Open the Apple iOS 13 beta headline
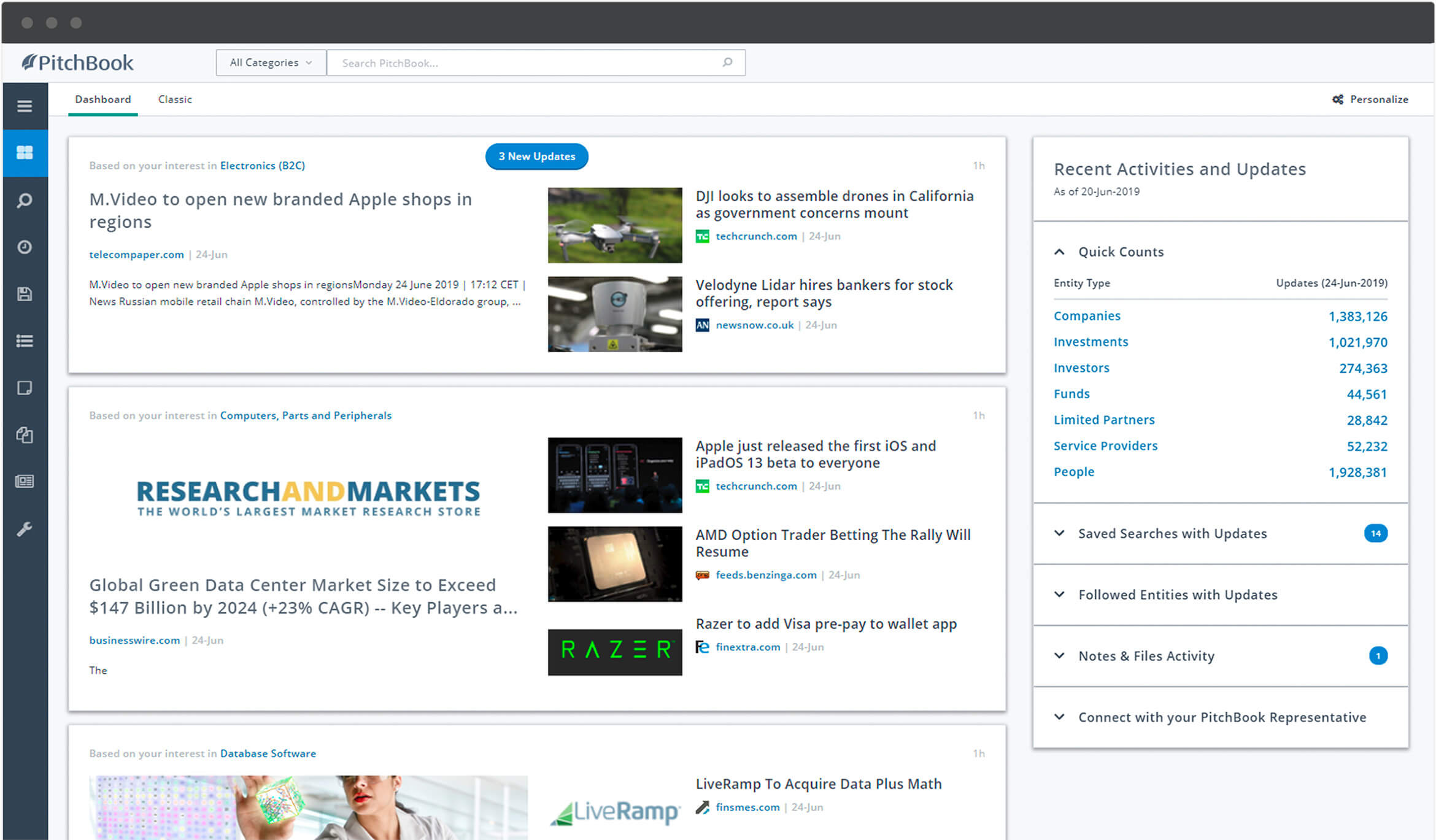1436x840 pixels. (x=816, y=454)
